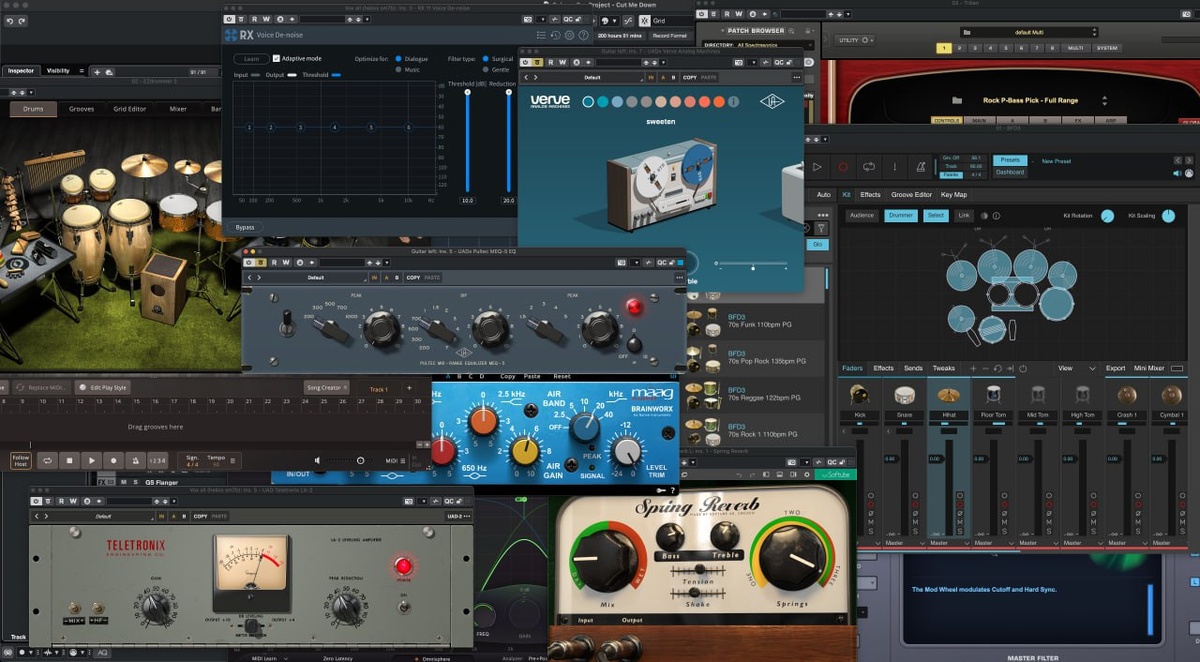Click the Universal Audio logo in Verve window
Image resolution: width=1200 pixels, height=662 pixels.
coord(772,101)
